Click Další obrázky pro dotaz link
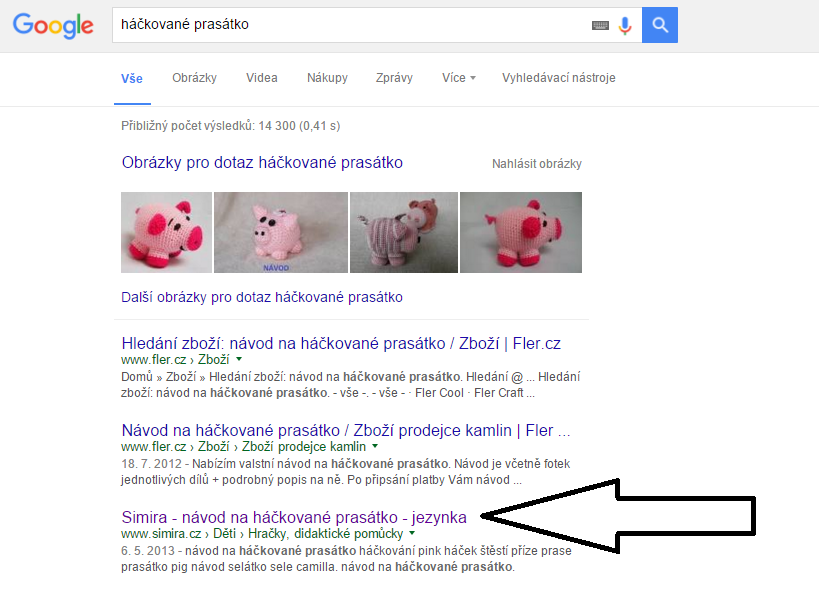This screenshot has height=593, width=819. (262, 297)
